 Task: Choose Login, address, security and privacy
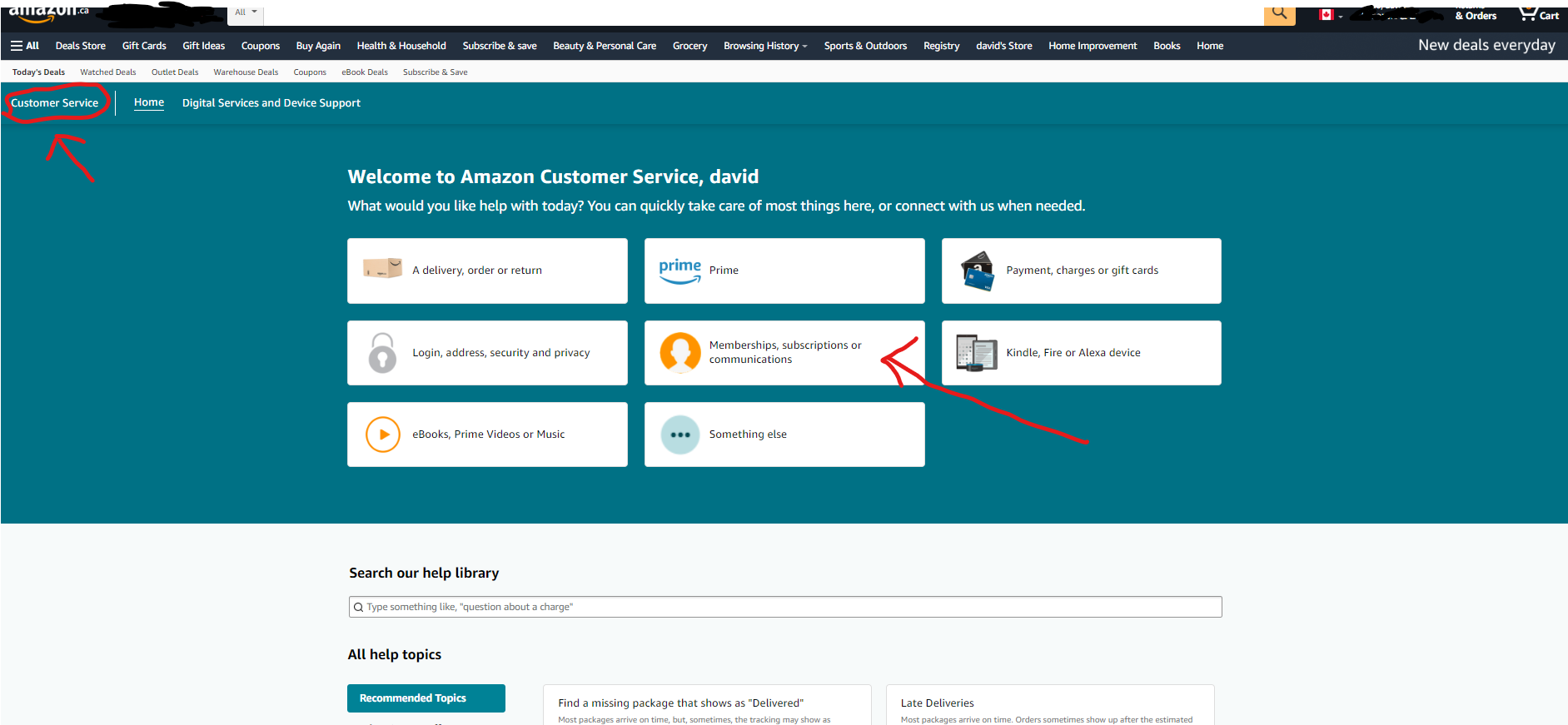pos(487,353)
